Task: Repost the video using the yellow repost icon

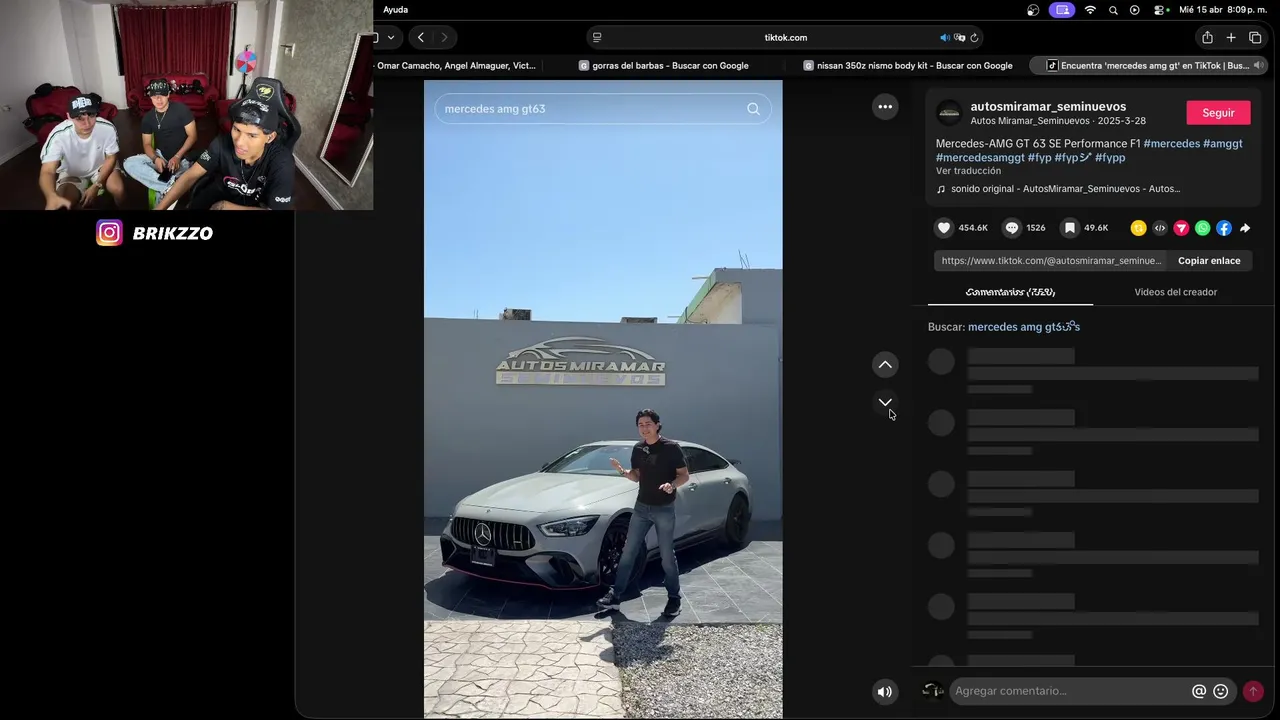Action: click(x=1138, y=228)
